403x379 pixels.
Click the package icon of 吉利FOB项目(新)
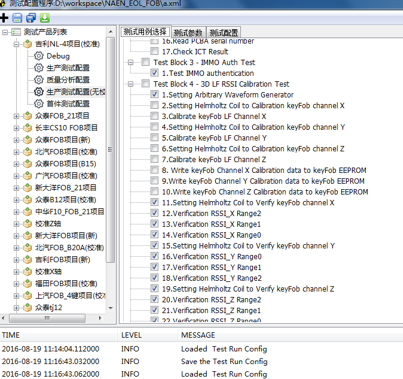tap(27, 260)
